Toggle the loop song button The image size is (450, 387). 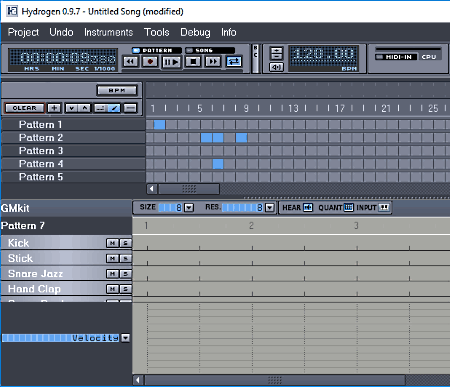234,62
